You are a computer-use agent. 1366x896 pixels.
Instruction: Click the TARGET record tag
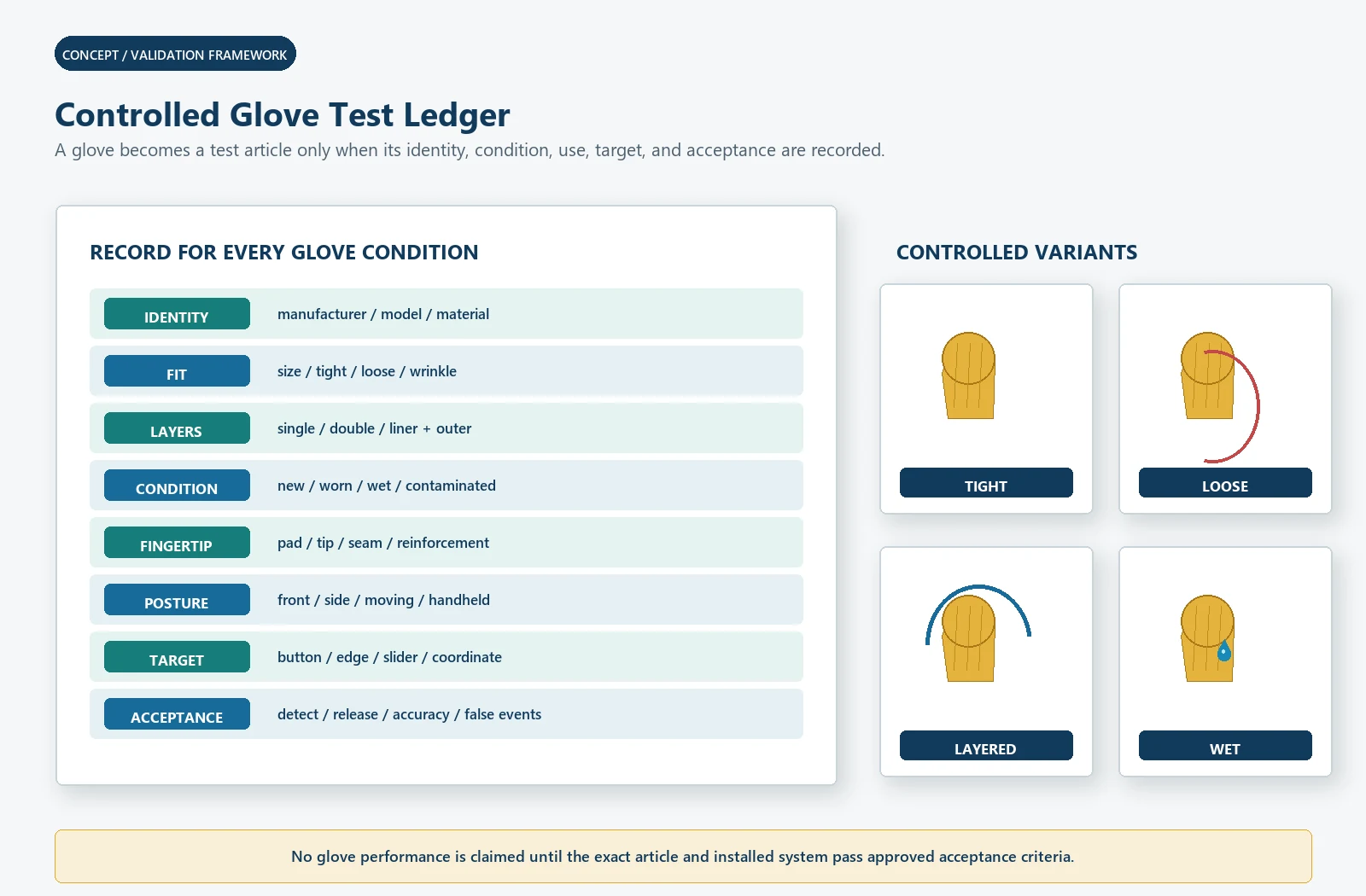point(177,657)
